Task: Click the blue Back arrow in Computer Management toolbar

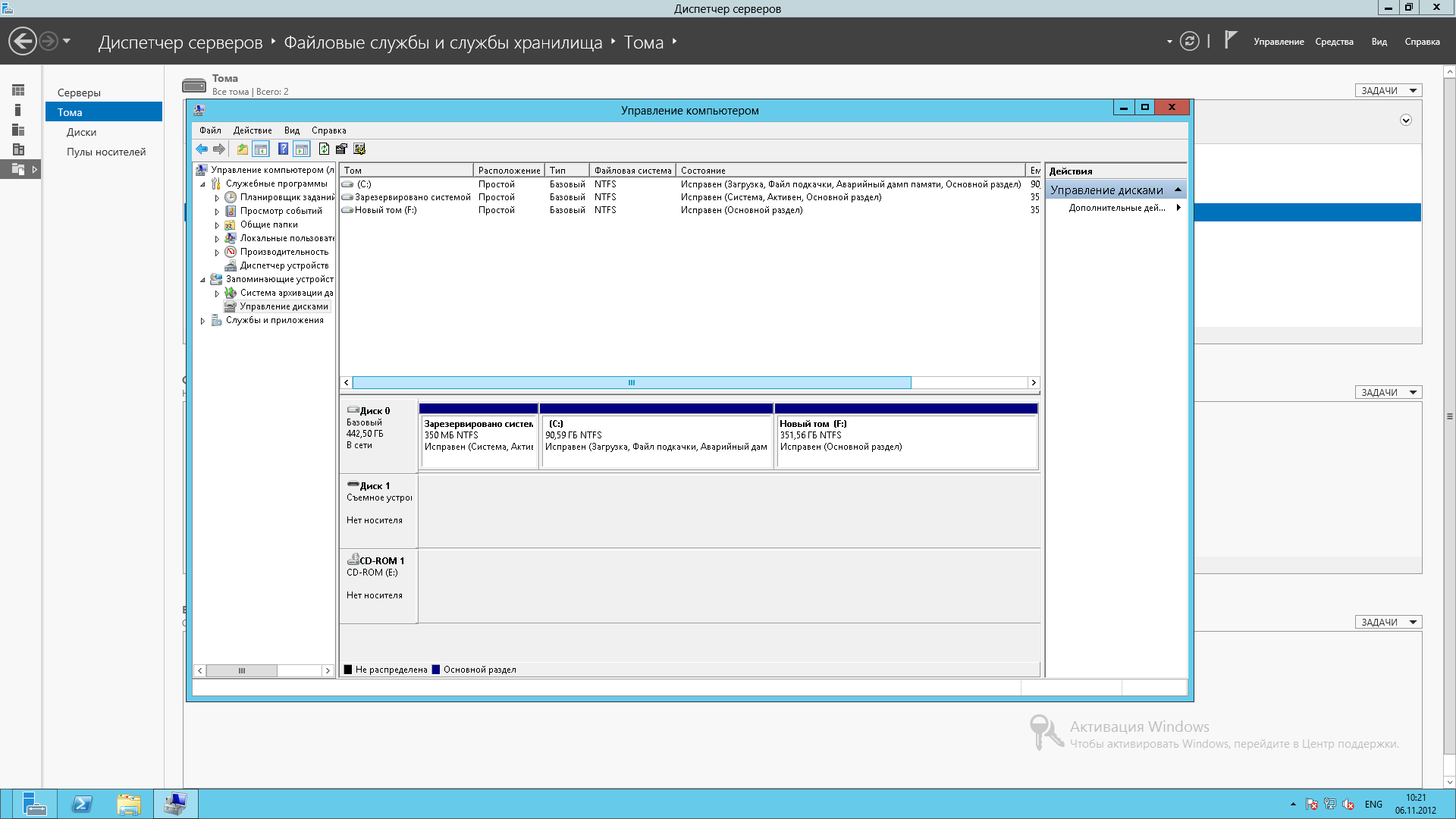Action: click(x=202, y=149)
